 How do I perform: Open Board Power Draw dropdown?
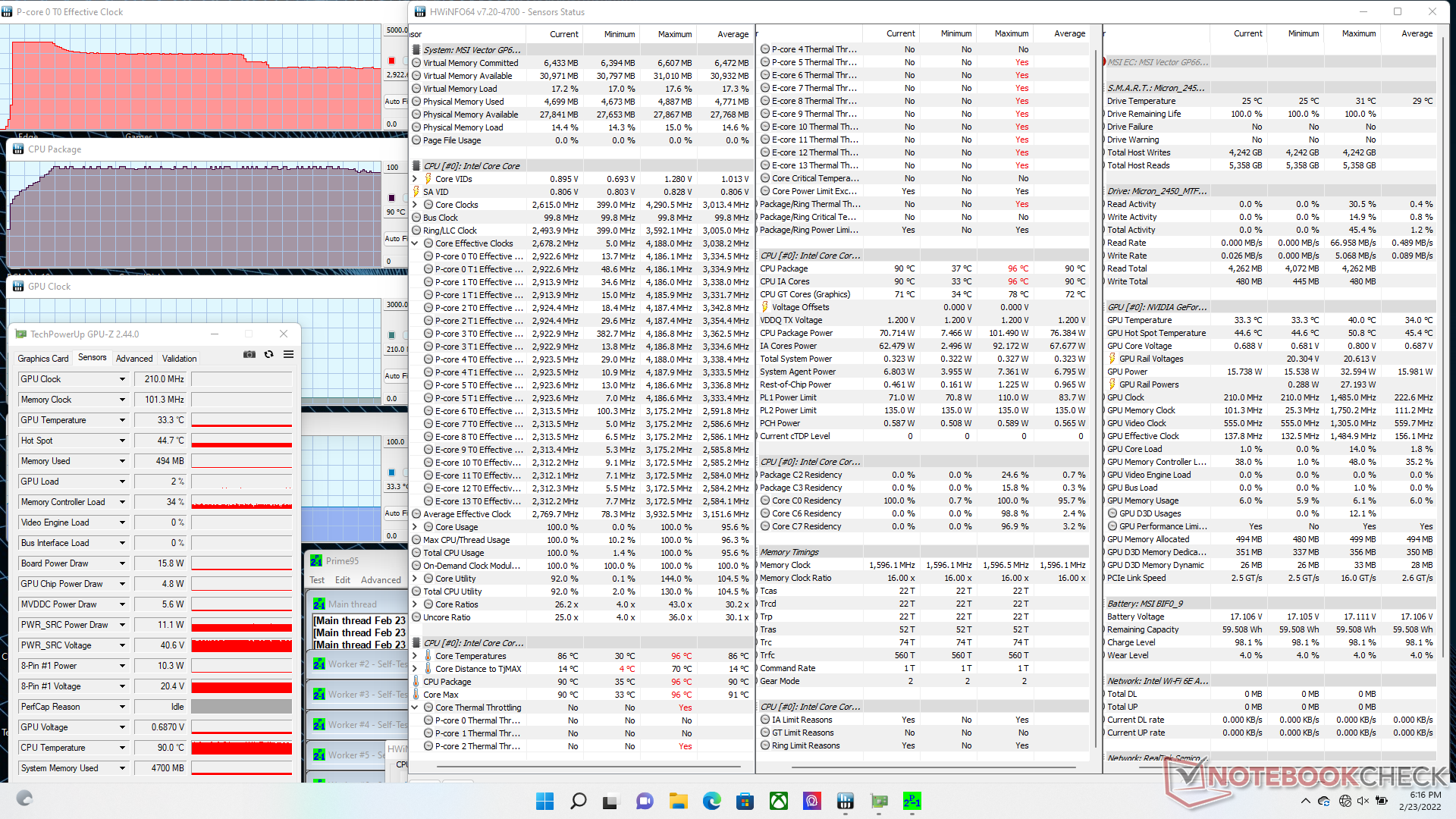(x=121, y=563)
